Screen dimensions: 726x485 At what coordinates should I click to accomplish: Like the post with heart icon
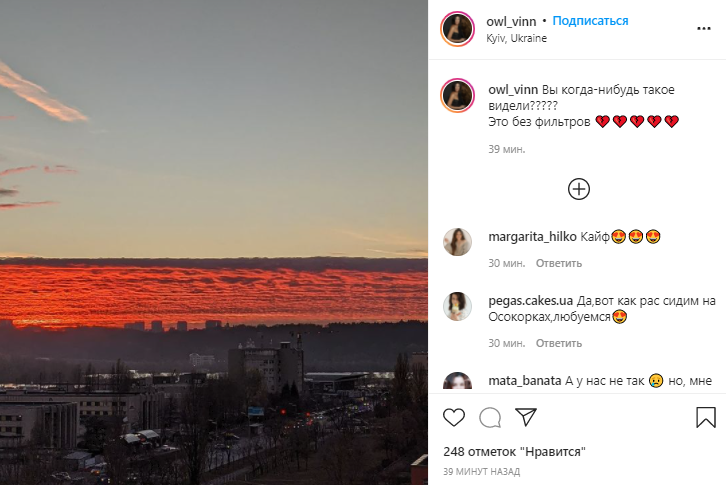click(454, 417)
